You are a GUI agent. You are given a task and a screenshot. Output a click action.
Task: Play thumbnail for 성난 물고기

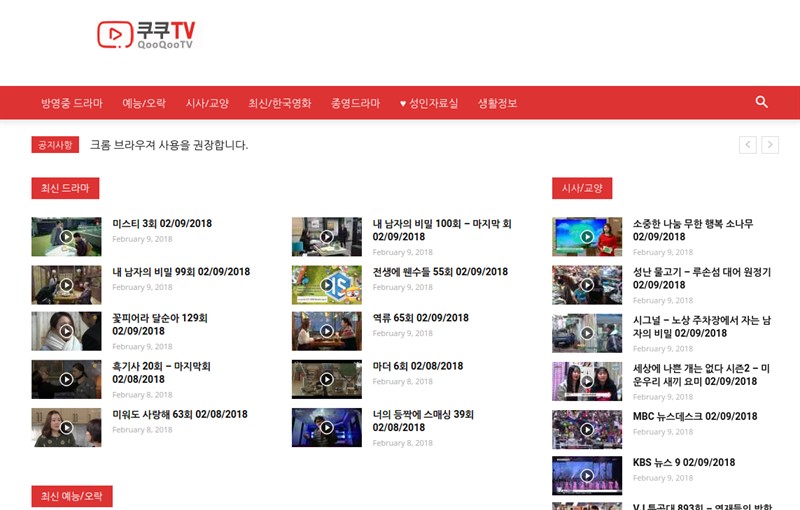(587, 285)
